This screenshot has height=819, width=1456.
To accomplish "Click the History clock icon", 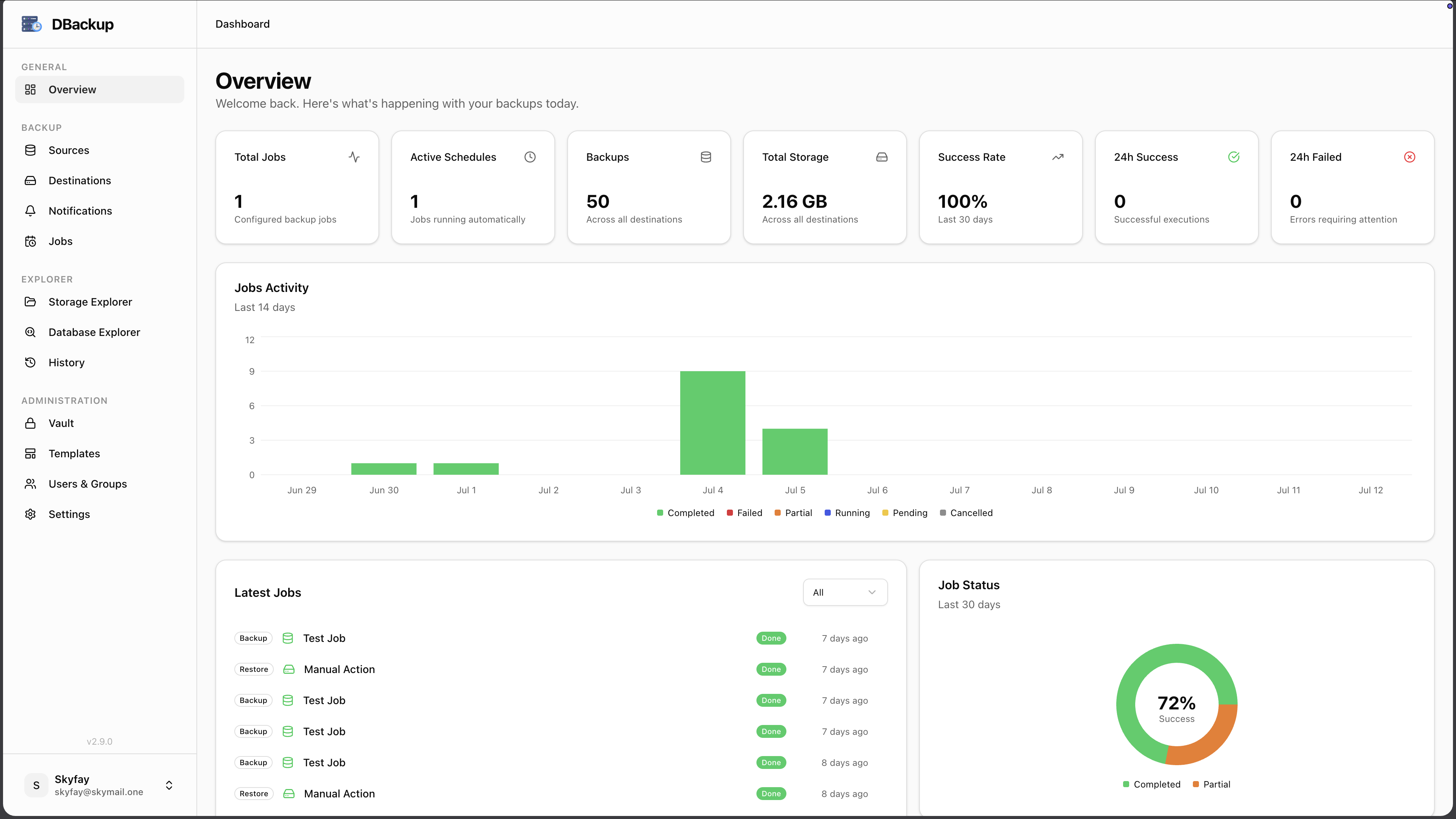I will point(30,362).
